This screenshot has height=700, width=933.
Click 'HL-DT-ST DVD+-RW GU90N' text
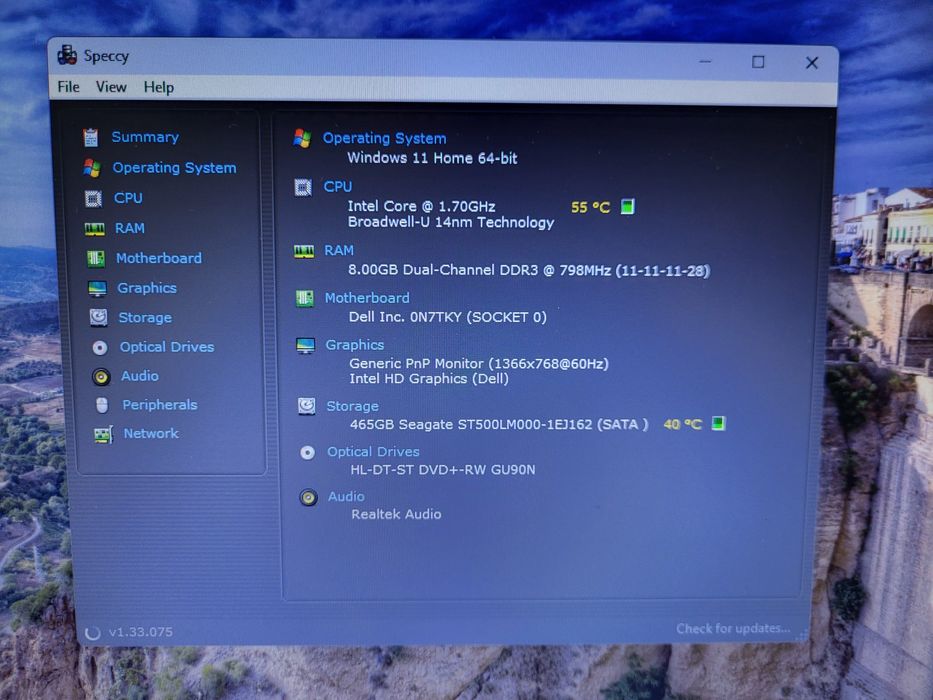[x=443, y=470]
